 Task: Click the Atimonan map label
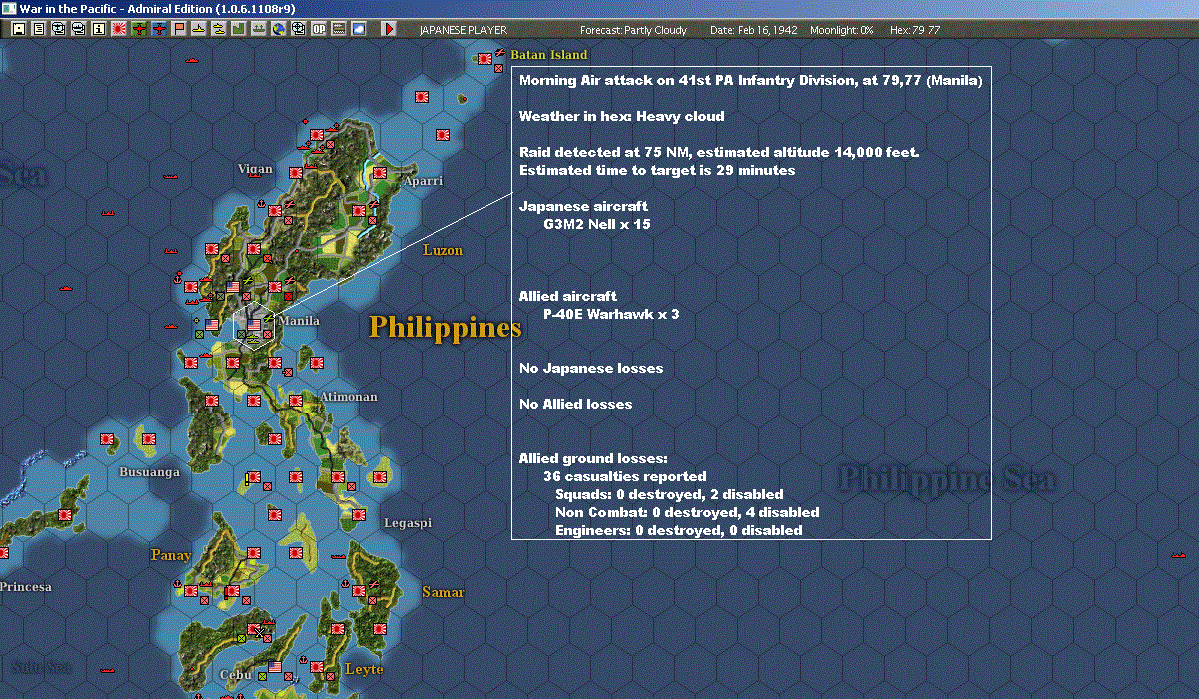349,396
